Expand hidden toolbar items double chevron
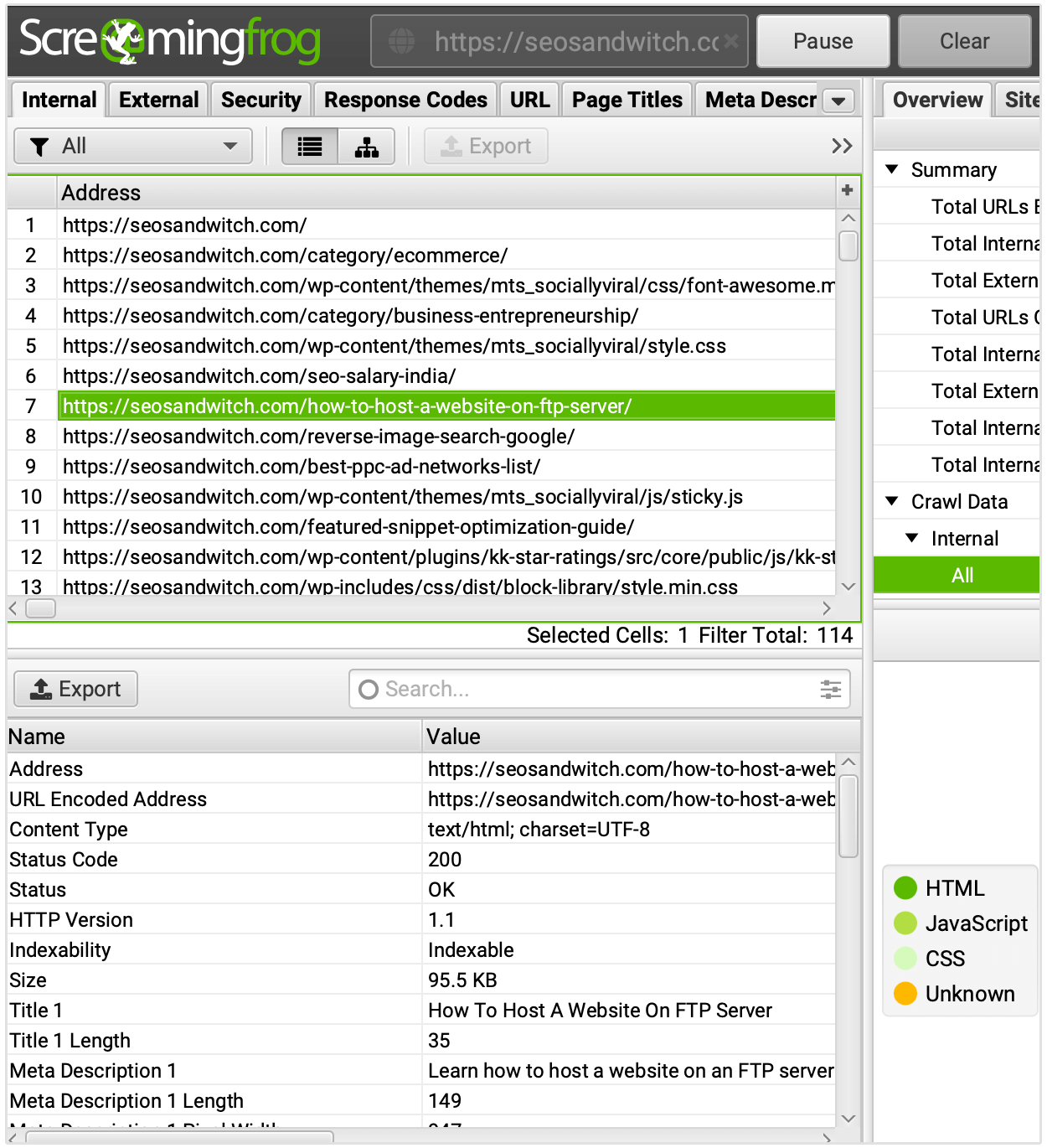The height and width of the screenshot is (1148, 1047). pyautogui.click(x=841, y=147)
